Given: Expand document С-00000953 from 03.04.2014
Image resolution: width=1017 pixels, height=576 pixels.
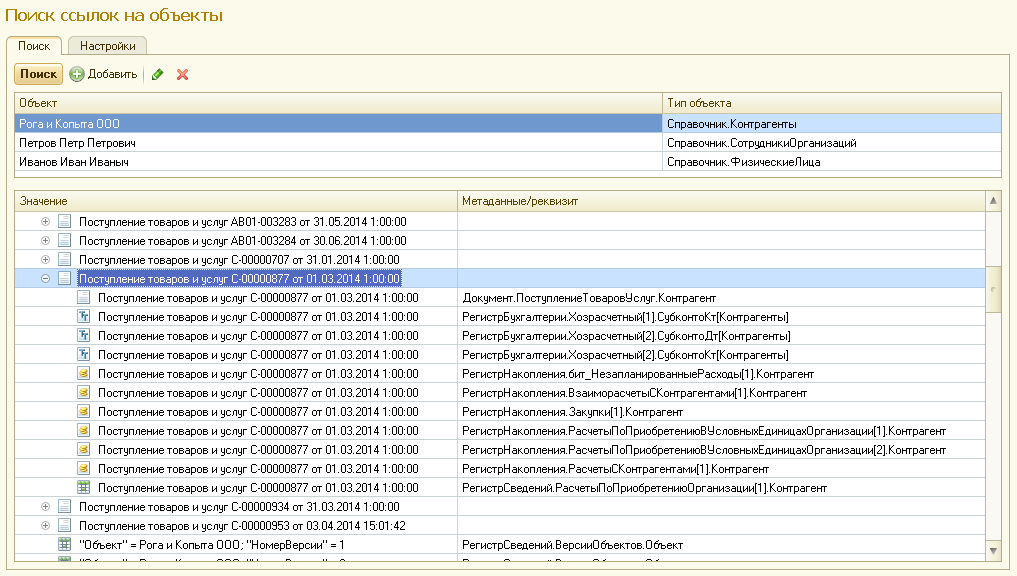Looking at the screenshot, I should pos(45,526).
